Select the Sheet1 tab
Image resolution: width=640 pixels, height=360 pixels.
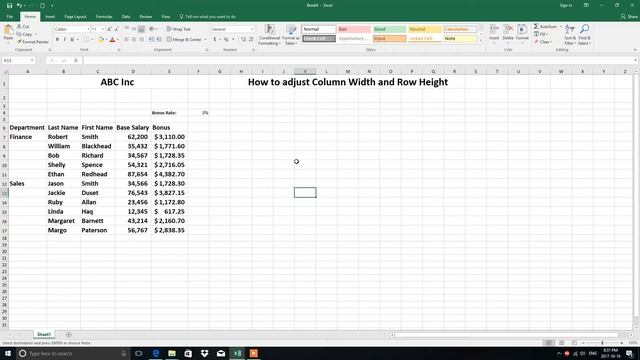[44, 334]
